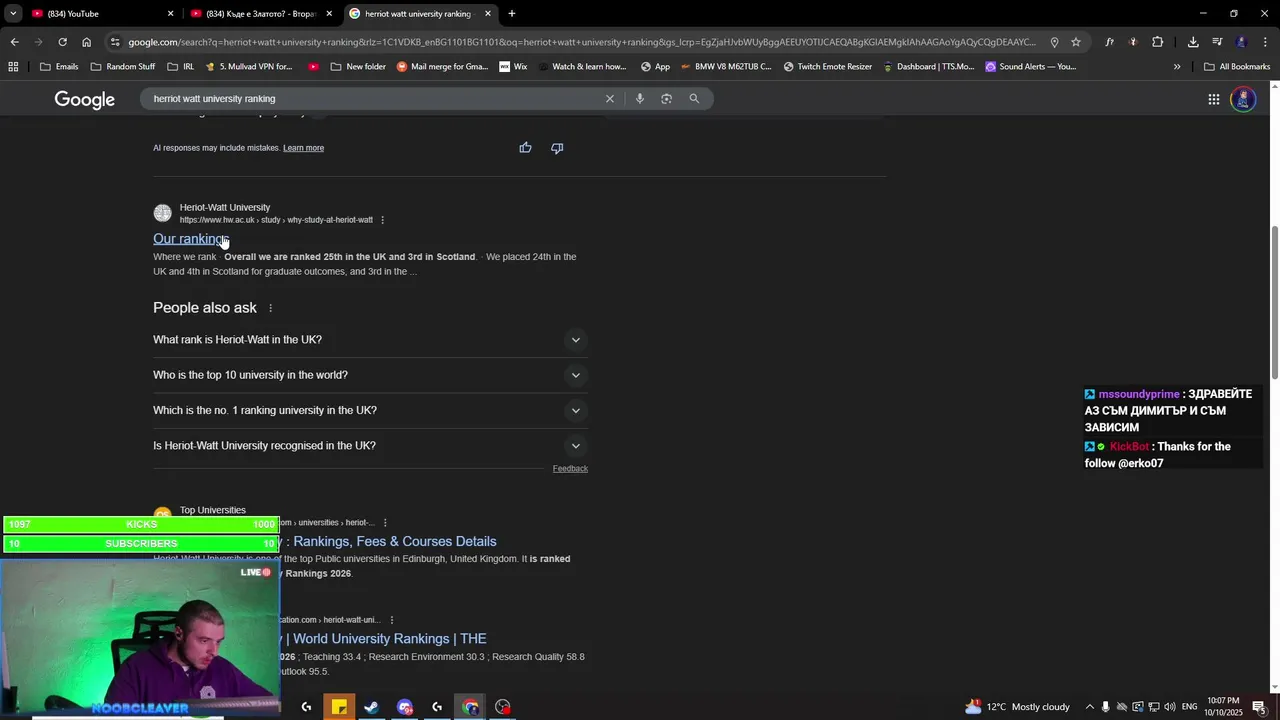Open the Mullvad VPN bookmark

[249, 67]
